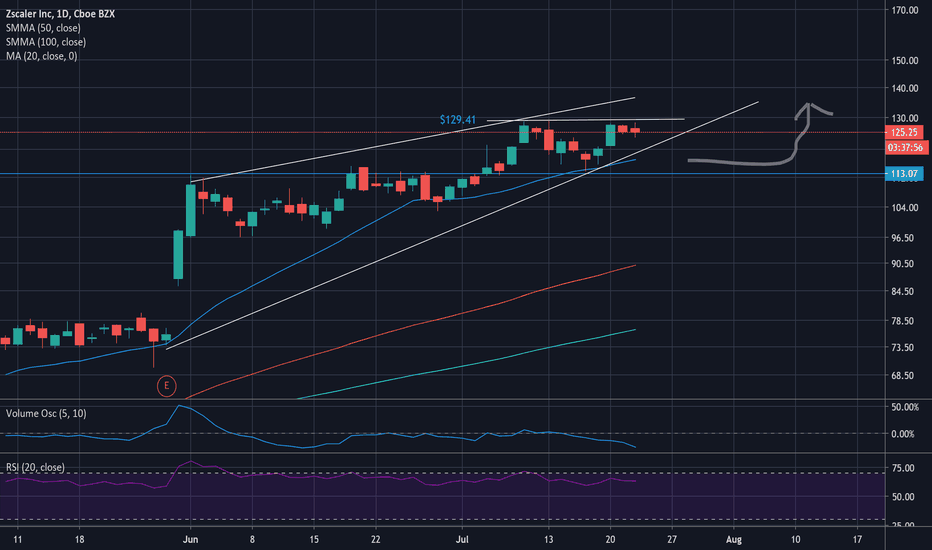This screenshot has height=550, width=932.
Task: Click the 22 date axis label
Action: (x=376, y=540)
